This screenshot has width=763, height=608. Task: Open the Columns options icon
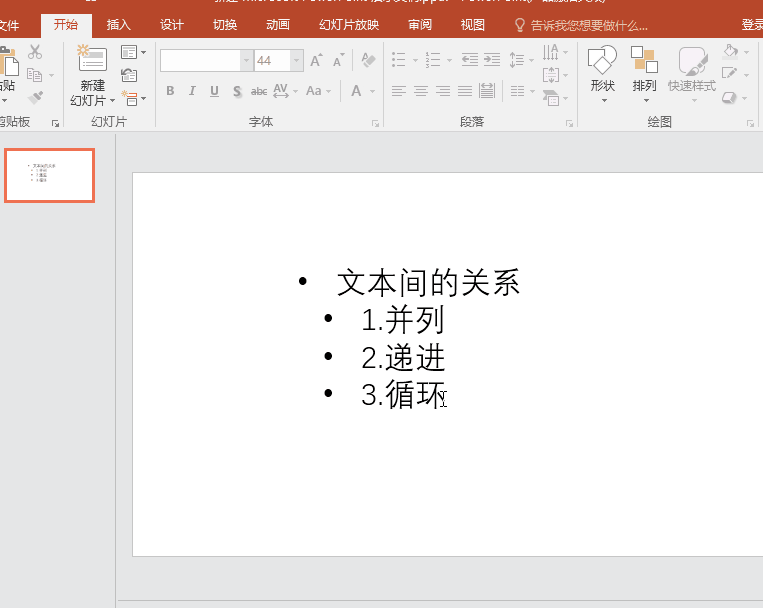517,91
